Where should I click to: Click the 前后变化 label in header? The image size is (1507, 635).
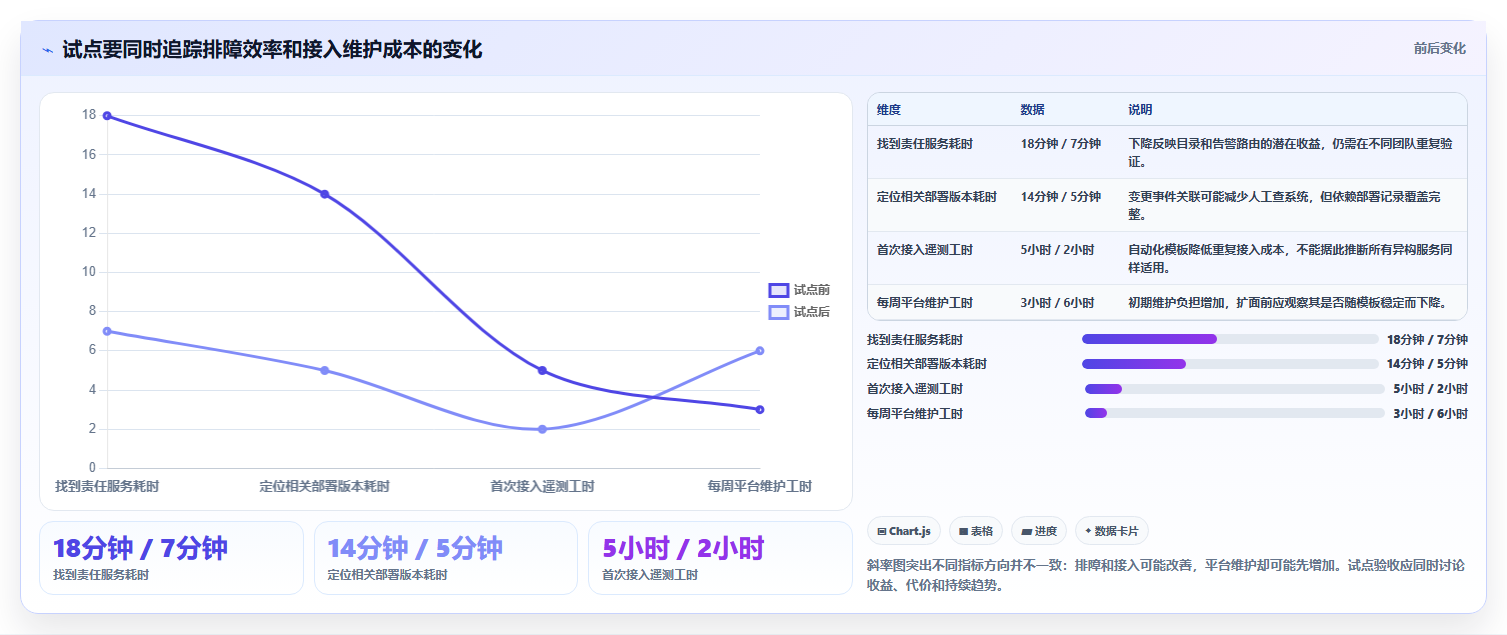1440,48
